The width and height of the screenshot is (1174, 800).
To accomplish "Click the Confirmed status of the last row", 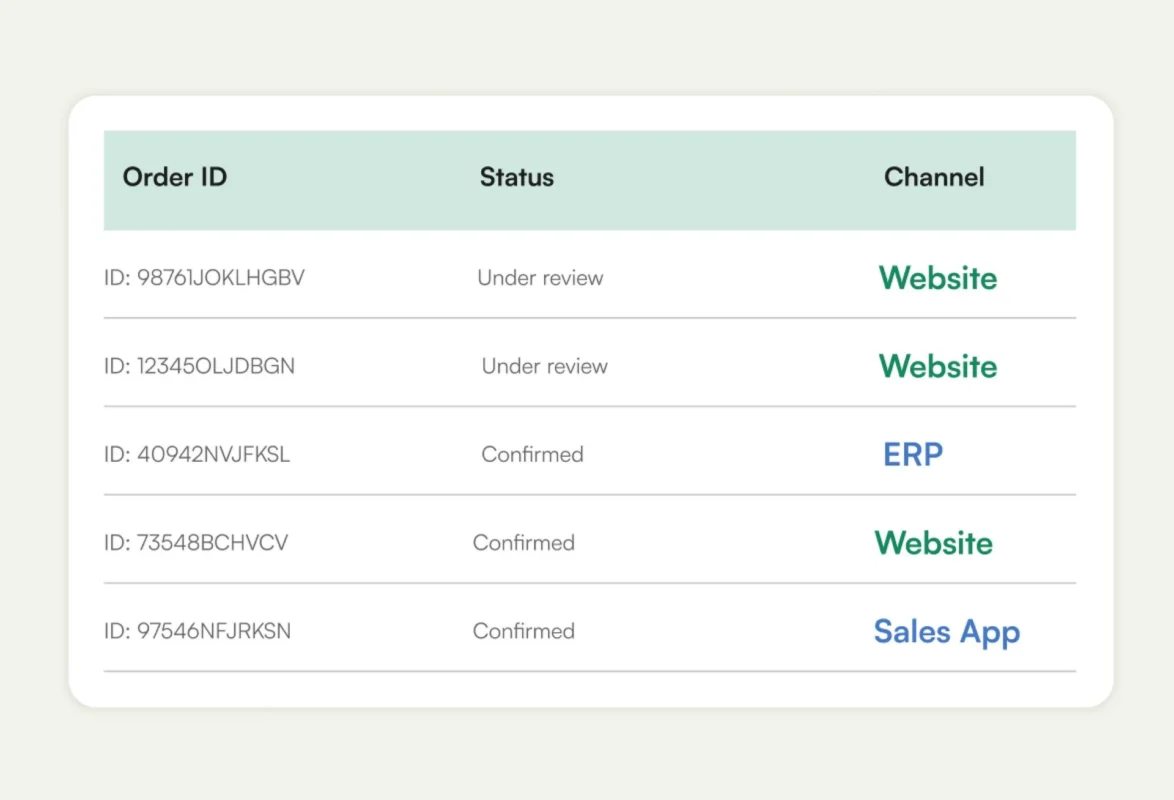I will tap(524, 631).
